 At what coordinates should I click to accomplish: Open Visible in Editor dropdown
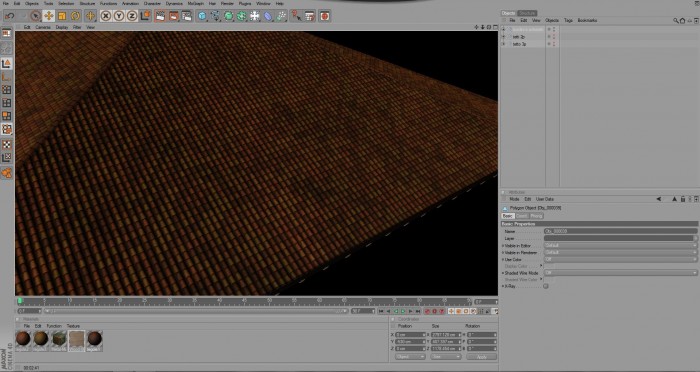pyautogui.click(x=620, y=246)
